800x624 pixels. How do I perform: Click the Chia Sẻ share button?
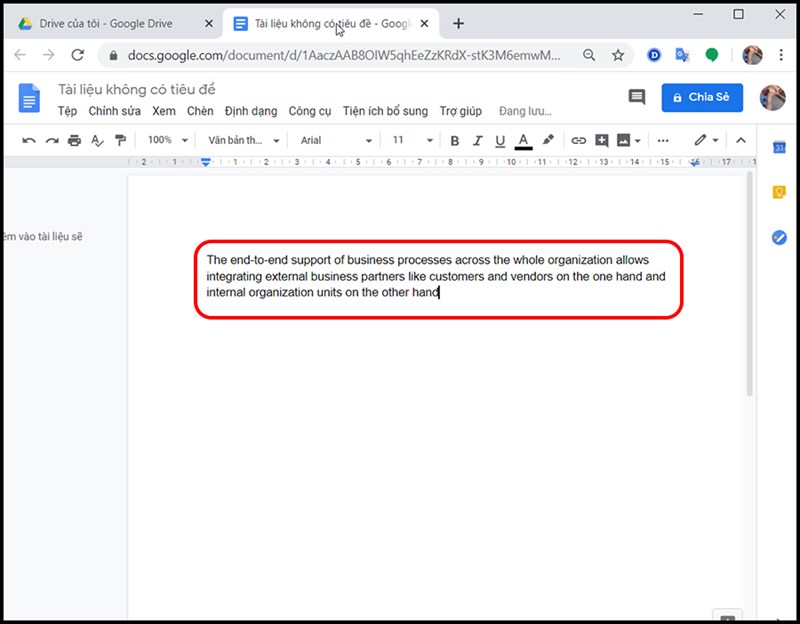pos(702,97)
